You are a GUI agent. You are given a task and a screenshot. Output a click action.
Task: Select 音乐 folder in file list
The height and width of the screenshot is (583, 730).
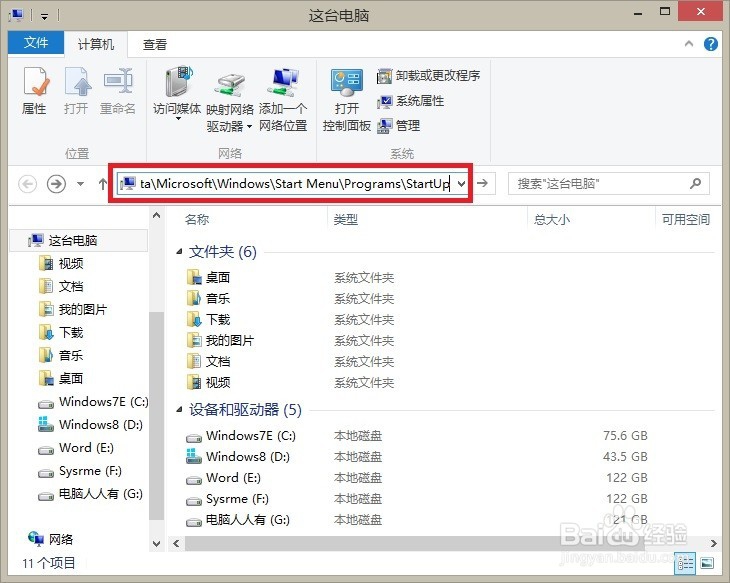tap(209, 298)
